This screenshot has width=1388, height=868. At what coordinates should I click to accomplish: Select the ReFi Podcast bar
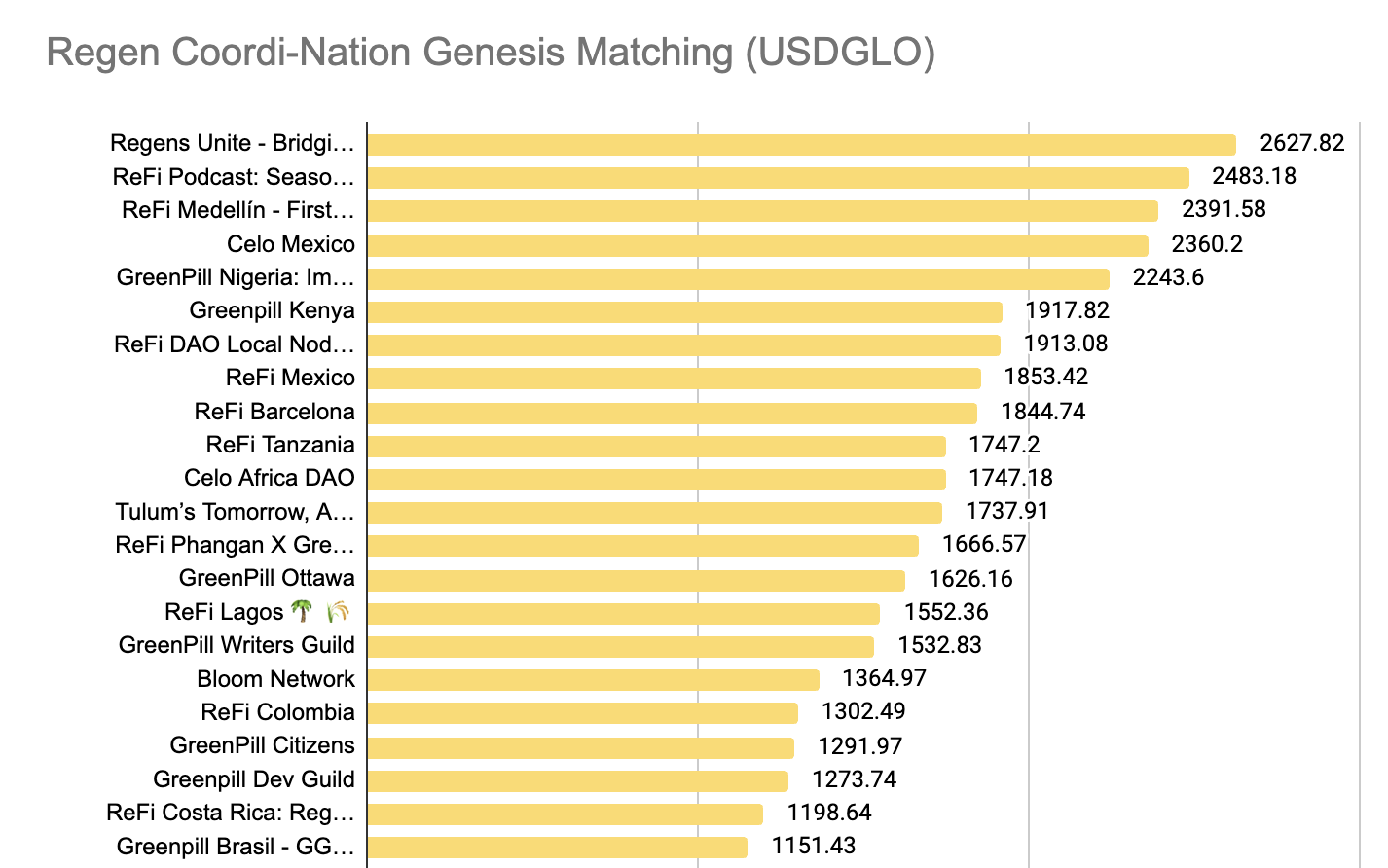(x=778, y=178)
